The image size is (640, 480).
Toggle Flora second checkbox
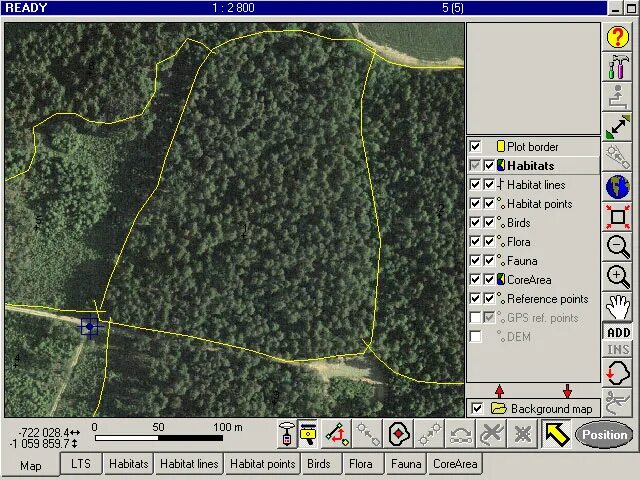(489, 242)
